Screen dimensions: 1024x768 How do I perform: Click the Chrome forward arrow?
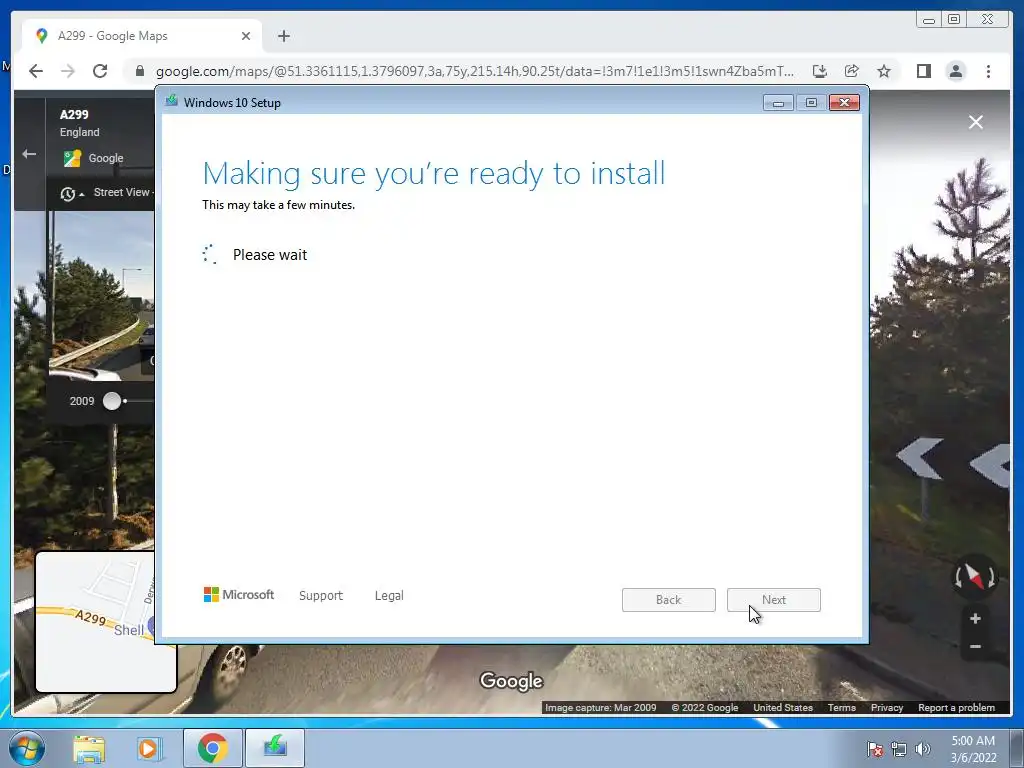coord(68,71)
